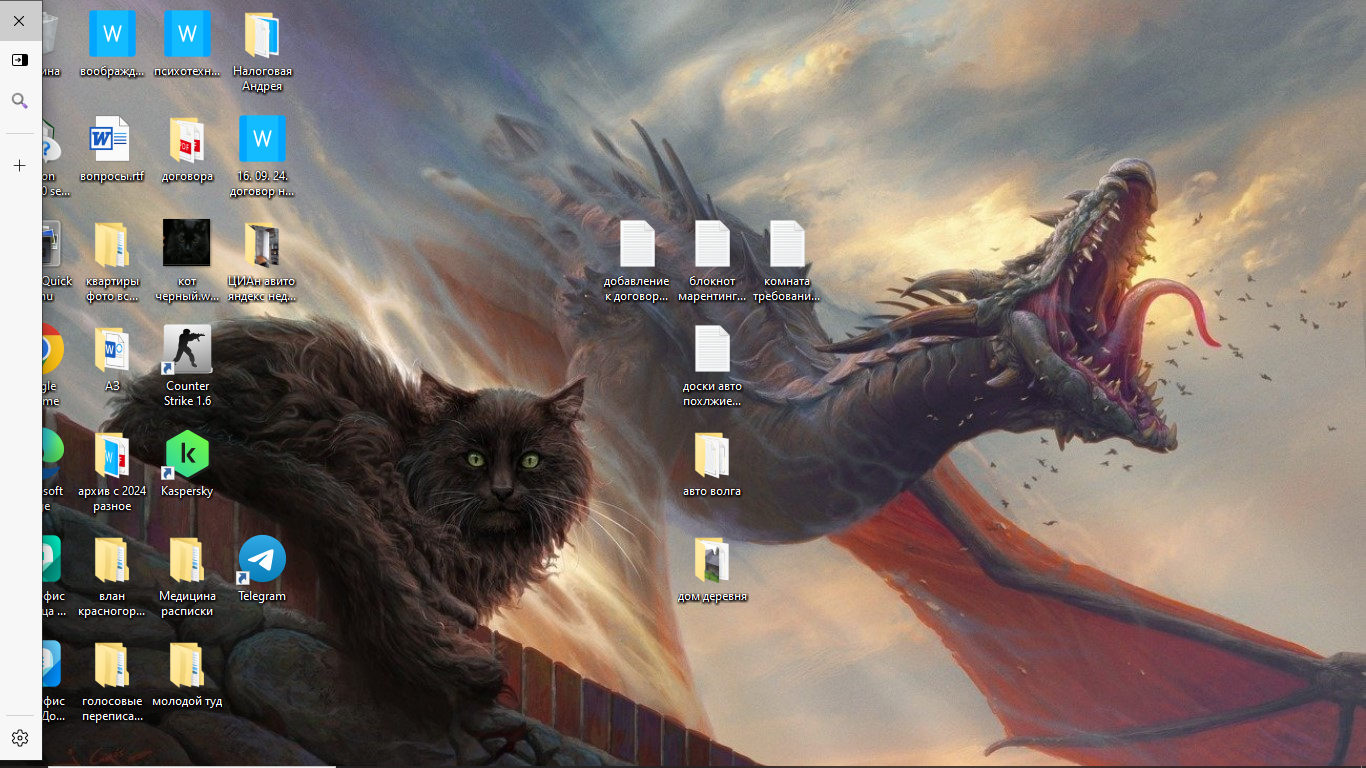Screen dimensions: 1366x768
Task: Select the дом деревня folder
Action: [x=712, y=559]
